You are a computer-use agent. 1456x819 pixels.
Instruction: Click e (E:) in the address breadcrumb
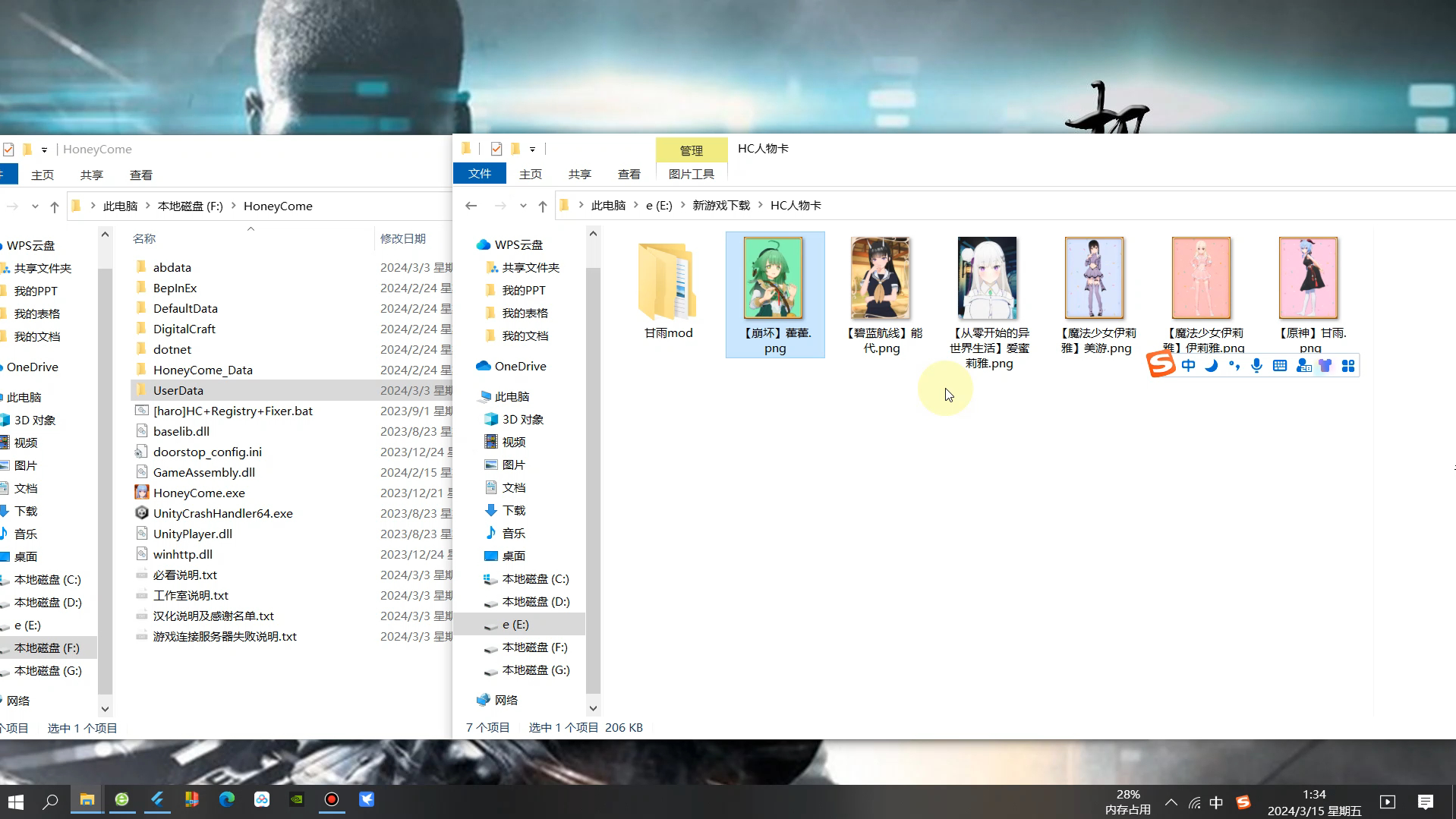coord(659,206)
